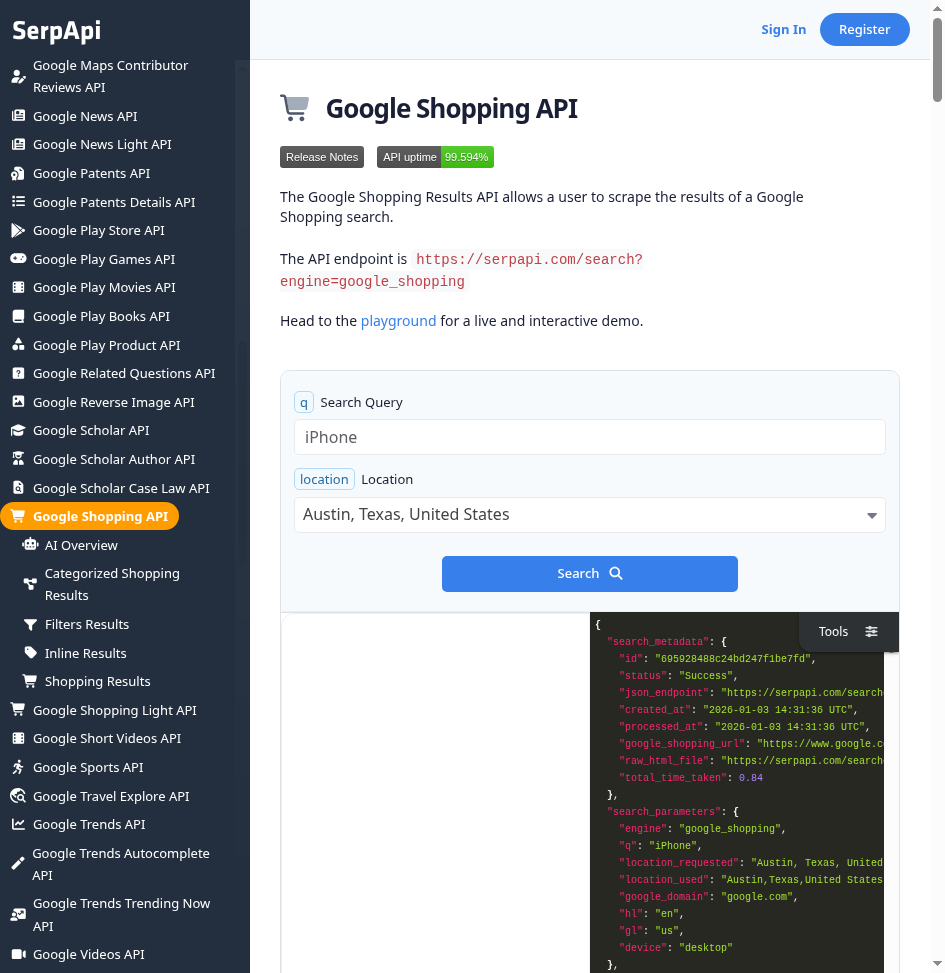Click the Google Reverse Image picture icon
945x973 pixels.
click(19, 401)
